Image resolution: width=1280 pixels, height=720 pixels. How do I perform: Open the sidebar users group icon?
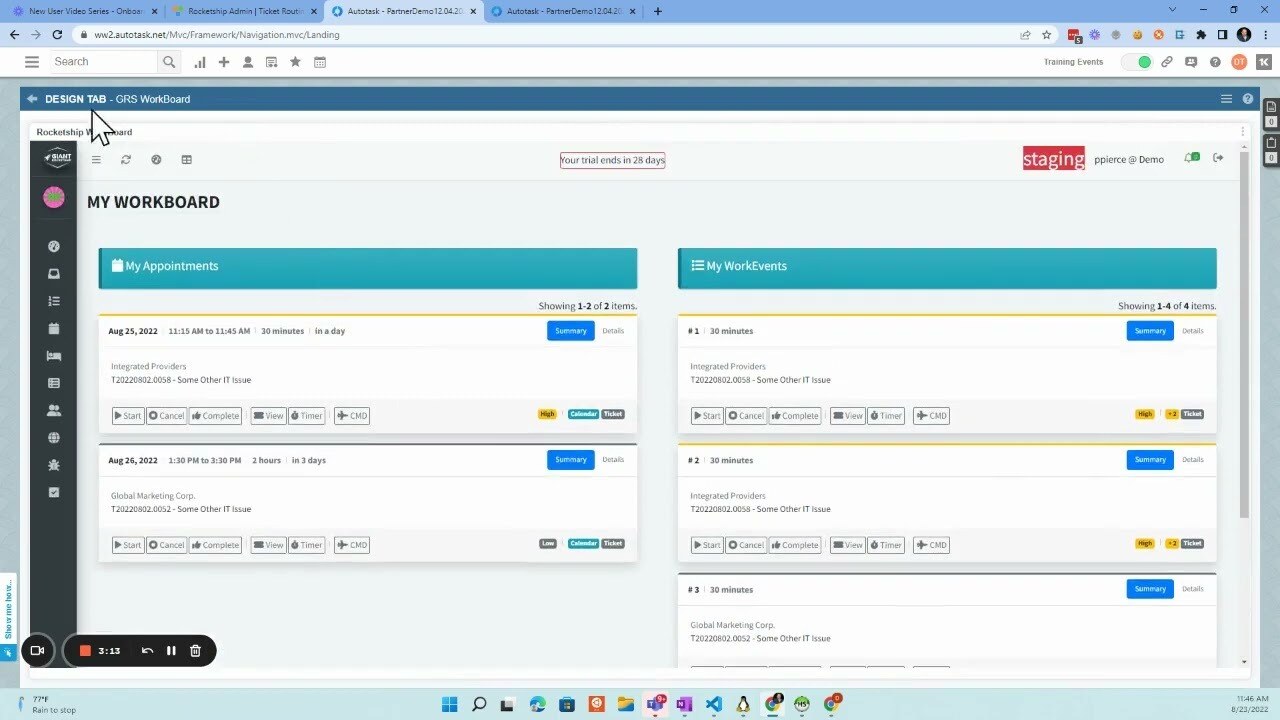[x=54, y=410]
